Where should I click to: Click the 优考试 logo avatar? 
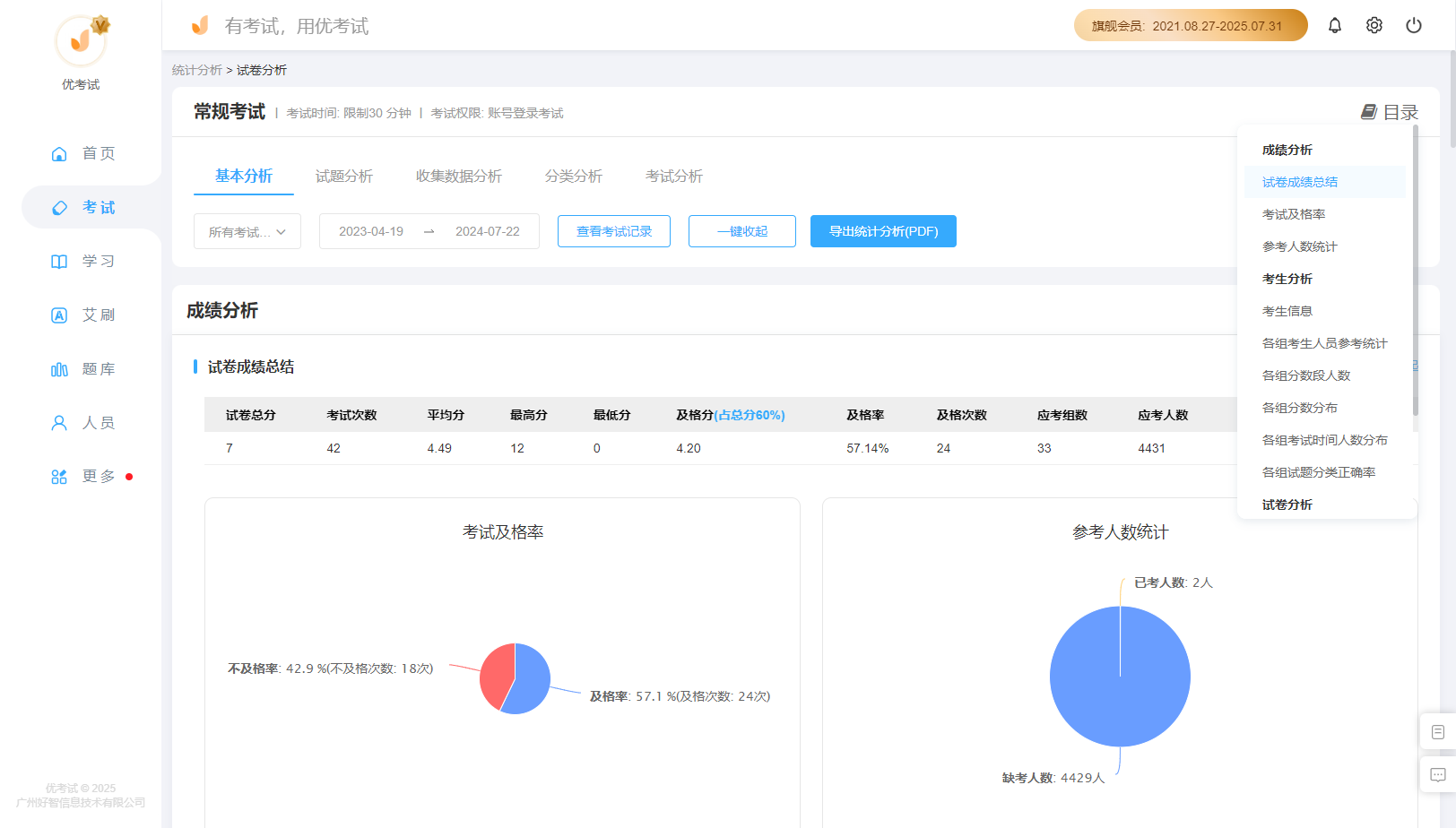tap(81, 40)
